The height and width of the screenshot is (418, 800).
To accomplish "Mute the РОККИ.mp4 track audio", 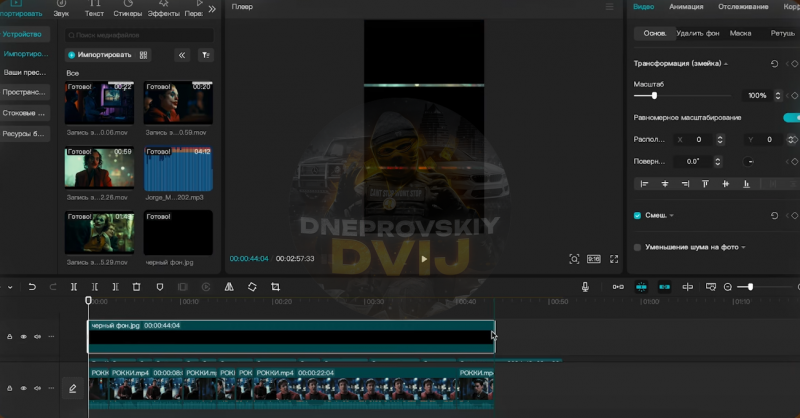I will 37,388.
